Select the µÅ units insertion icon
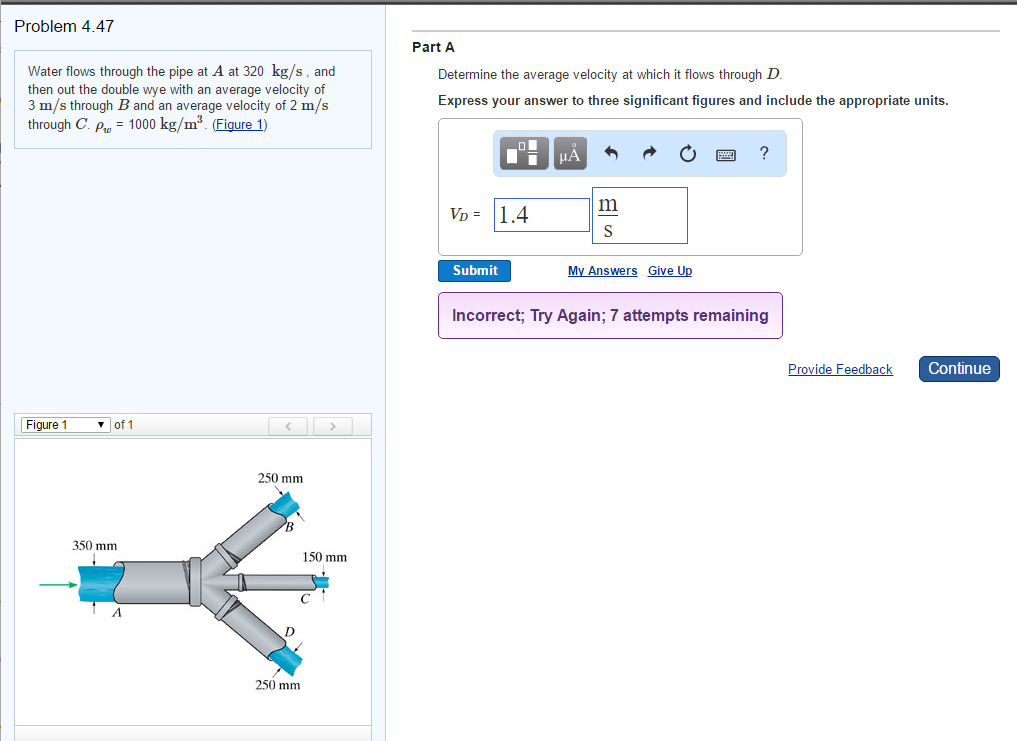Viewport: 1017px width, 741px height. click(x=570, y=153)
